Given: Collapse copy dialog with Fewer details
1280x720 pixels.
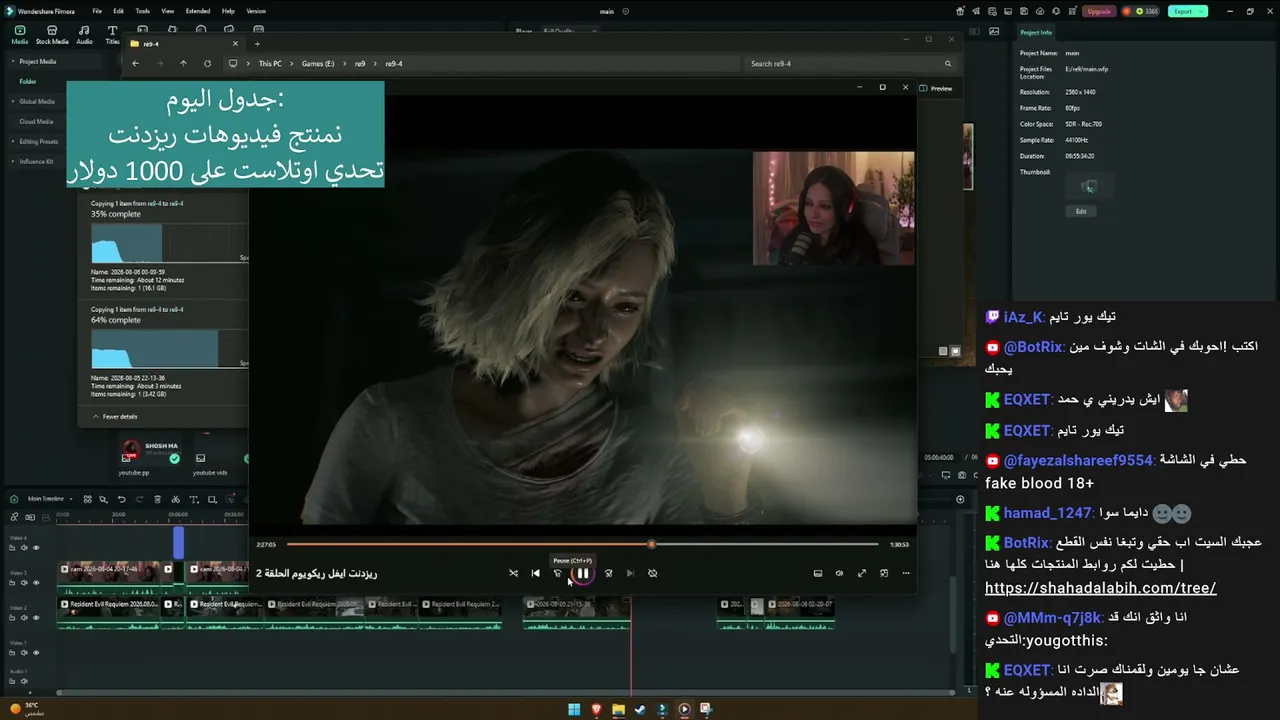Looking at the screenshot, I should [x=115, y=416].
